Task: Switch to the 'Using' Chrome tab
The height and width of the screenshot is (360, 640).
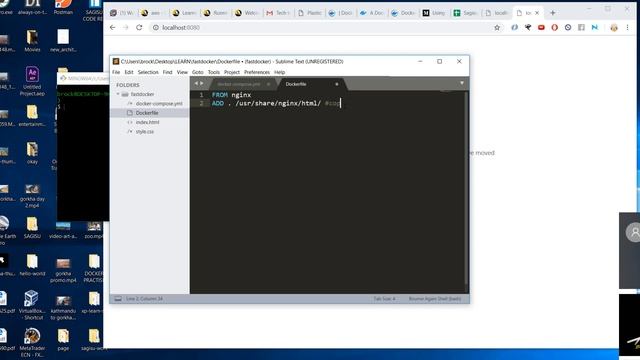Action: tap(434, 13)
